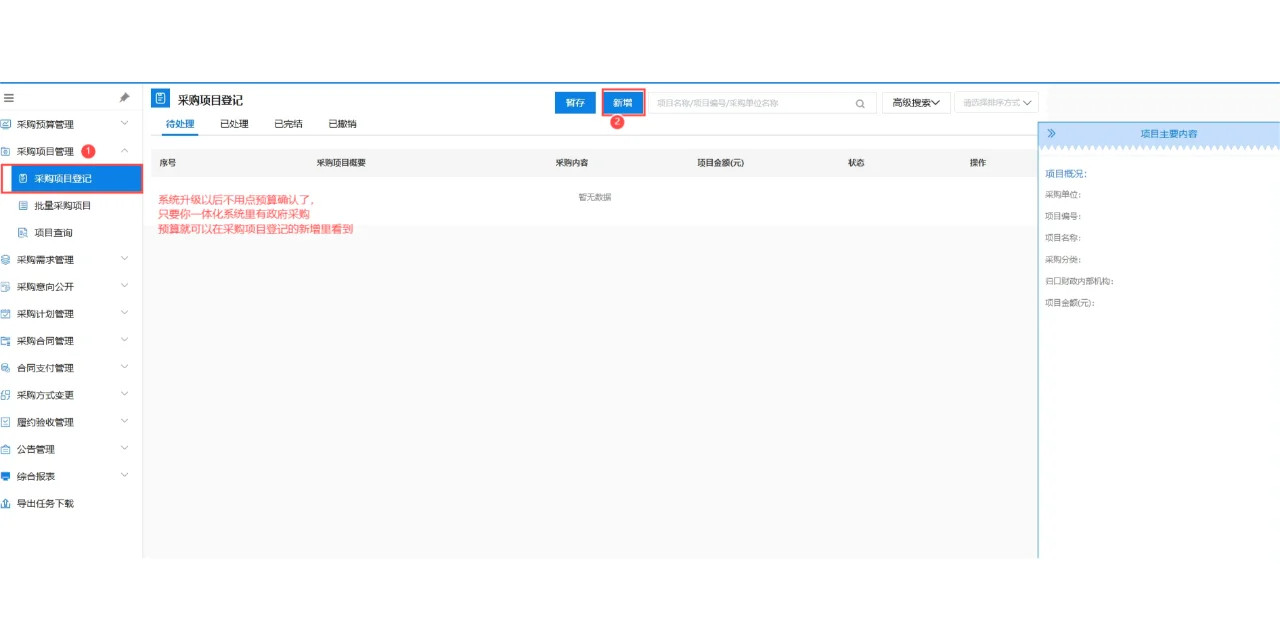Screen dimensions: 1280x639
Task: Expand the 综合报表 chevron
Action: coord(124,475)
